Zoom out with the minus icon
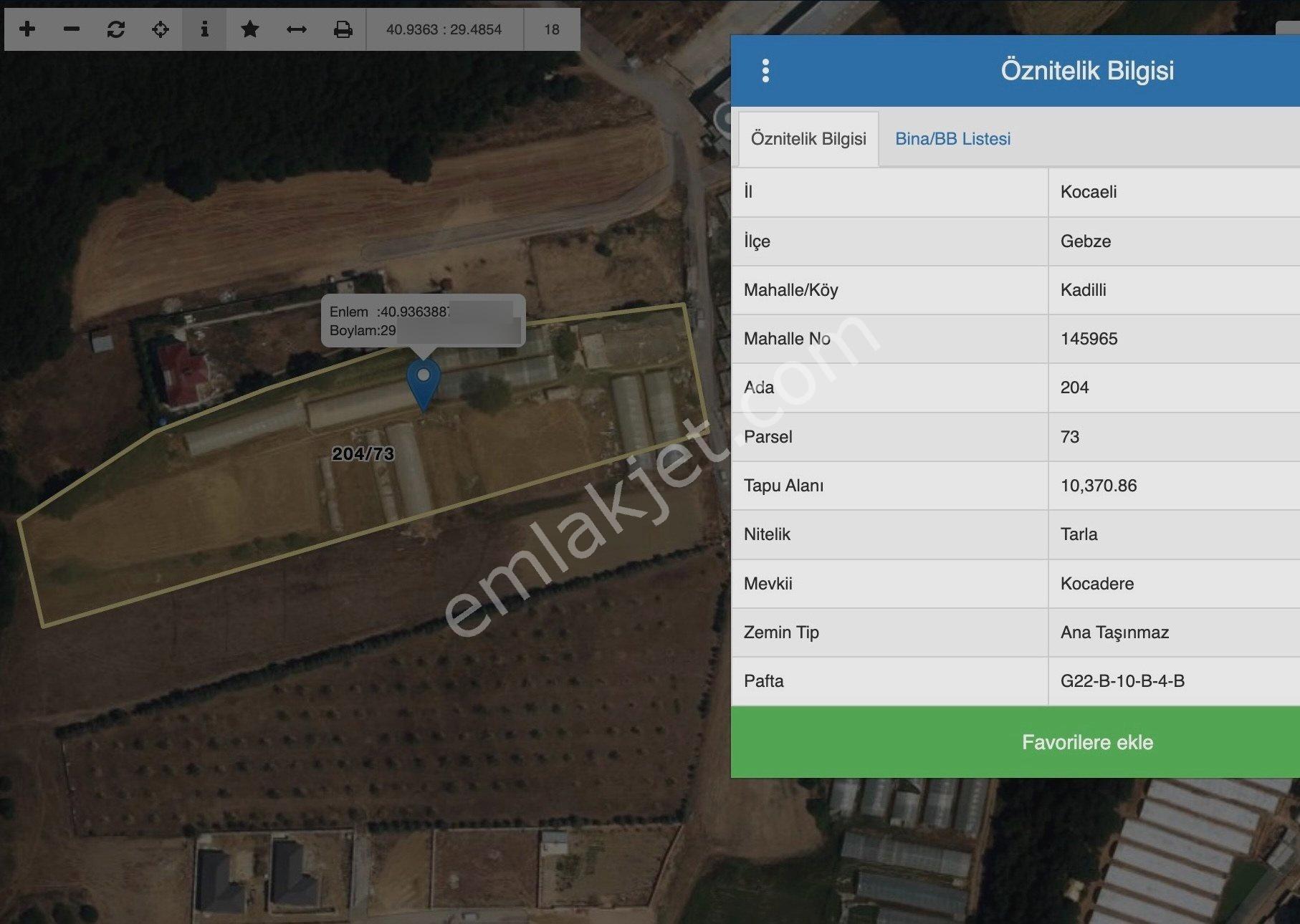 tap(72, 29)
